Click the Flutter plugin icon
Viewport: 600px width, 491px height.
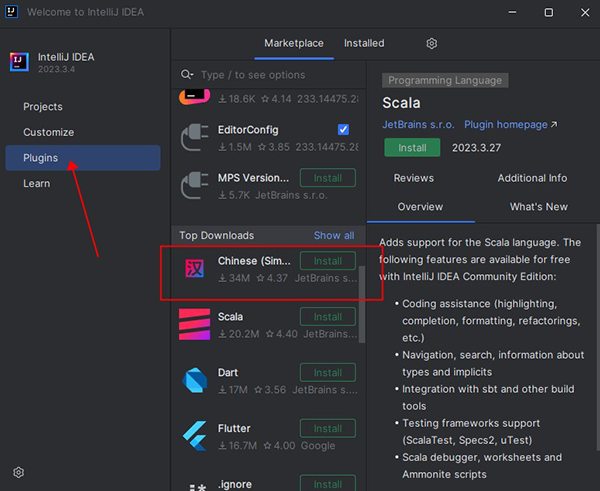[x=195, y=436]
